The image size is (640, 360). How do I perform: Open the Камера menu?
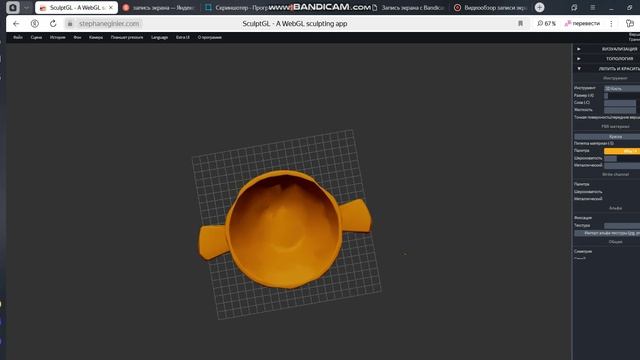point(96,37)
